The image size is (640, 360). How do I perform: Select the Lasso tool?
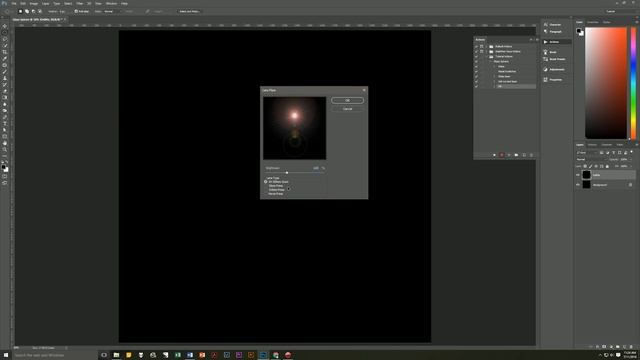click(5, 39)
